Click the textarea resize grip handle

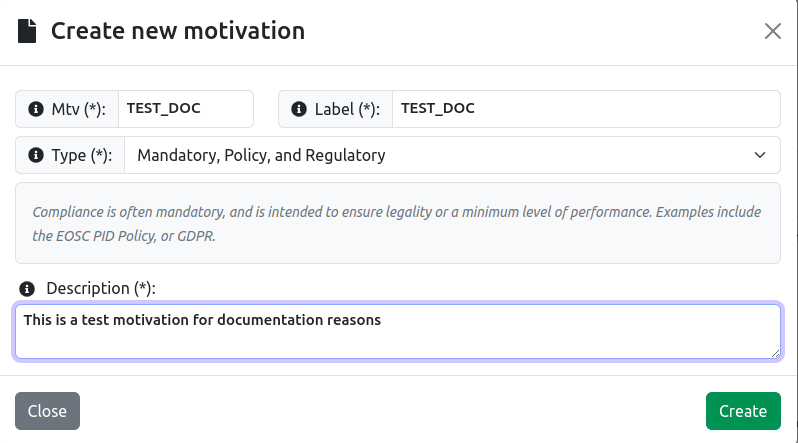(x=775, y=353)
